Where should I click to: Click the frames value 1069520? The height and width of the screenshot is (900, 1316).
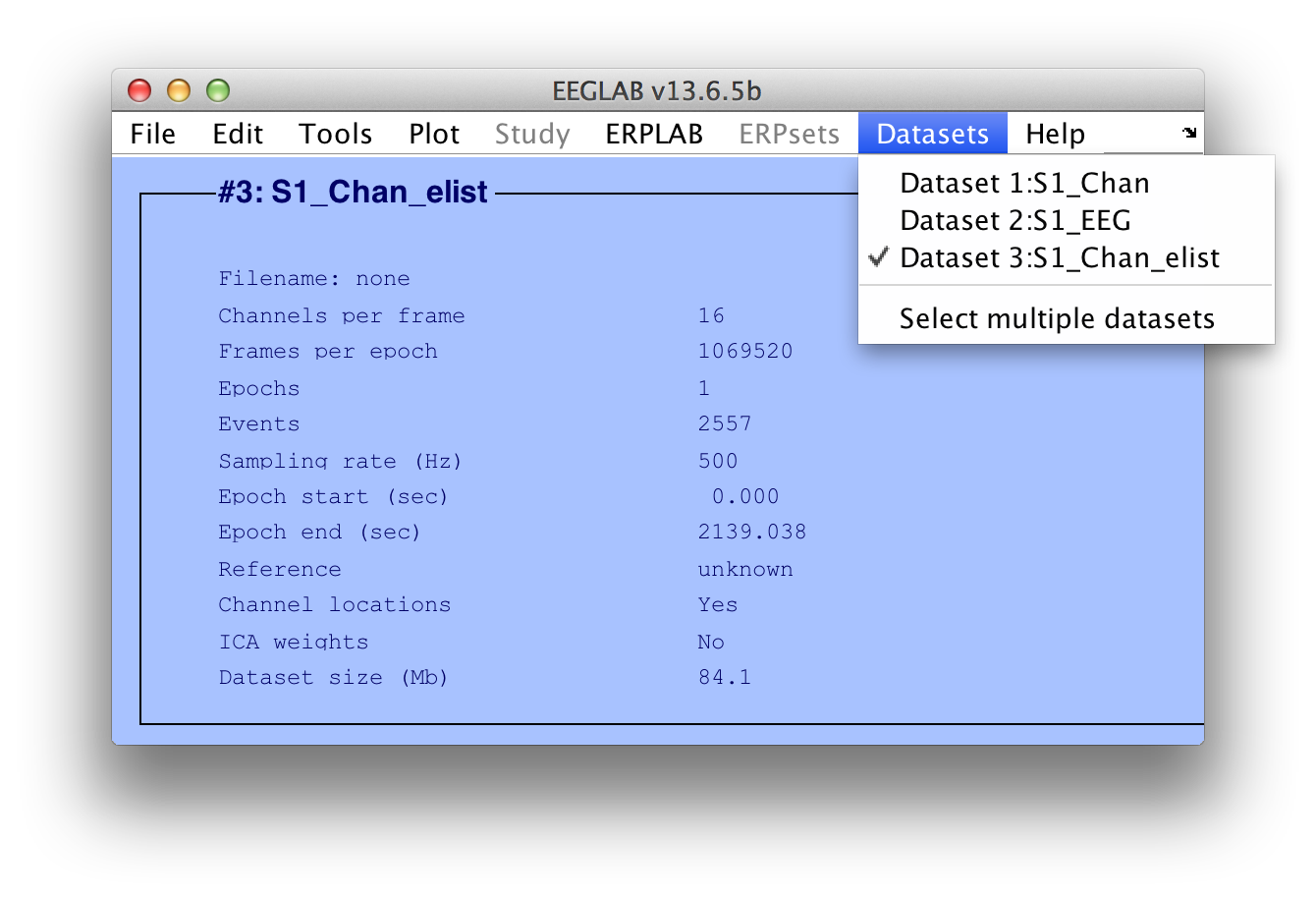click(745, 352)
